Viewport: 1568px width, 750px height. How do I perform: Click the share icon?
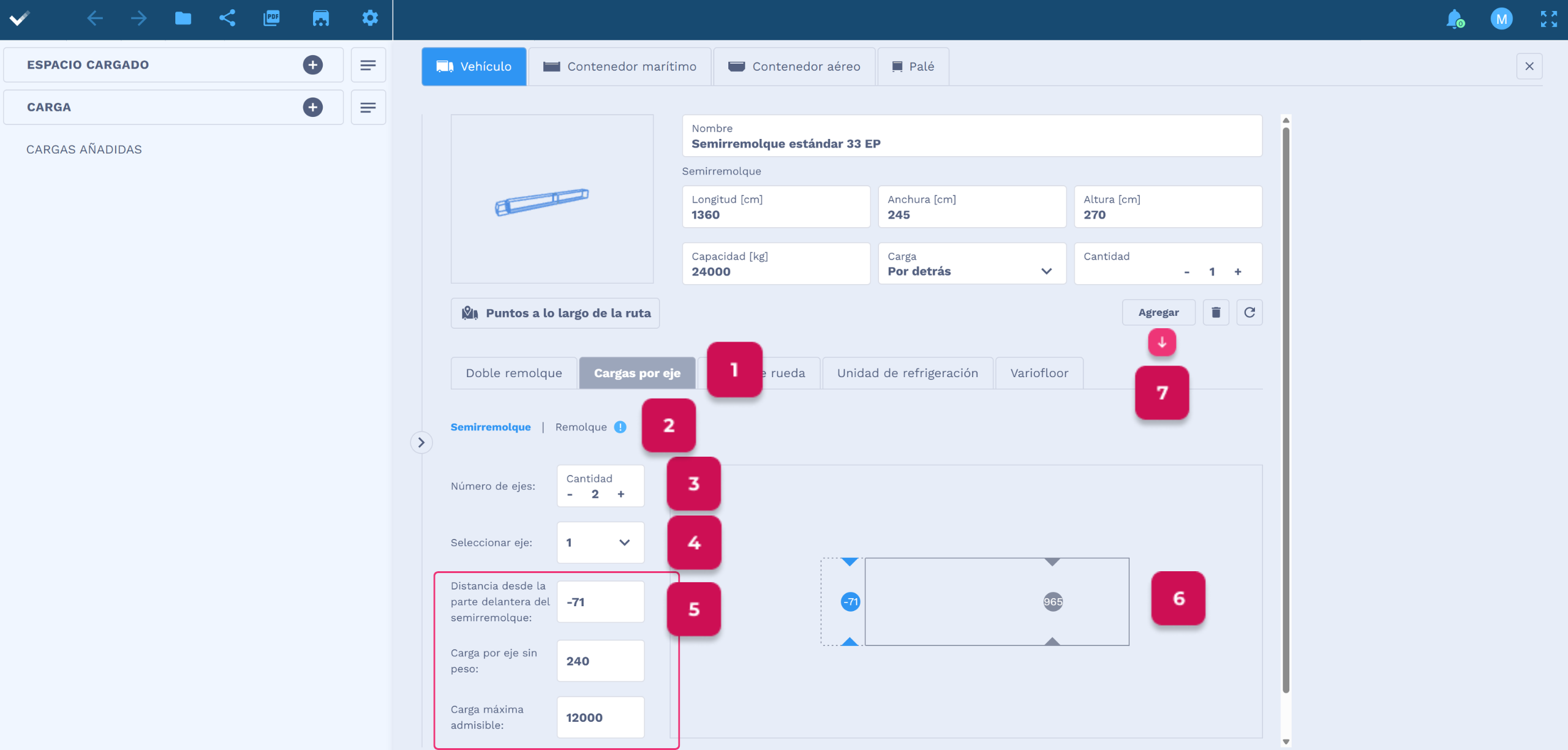tap(227, 18)
